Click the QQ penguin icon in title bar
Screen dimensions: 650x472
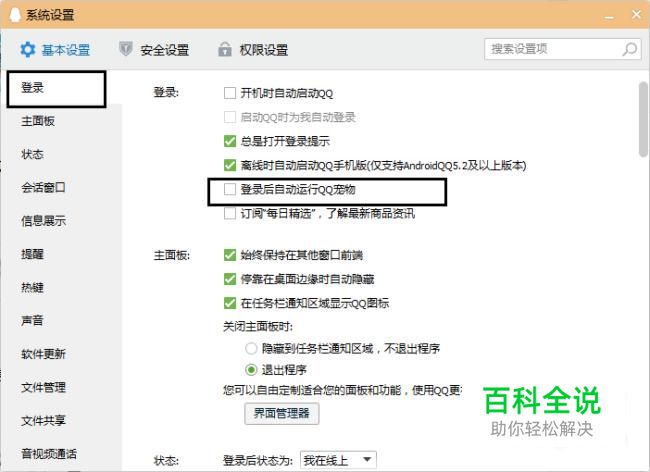[15, 15]
